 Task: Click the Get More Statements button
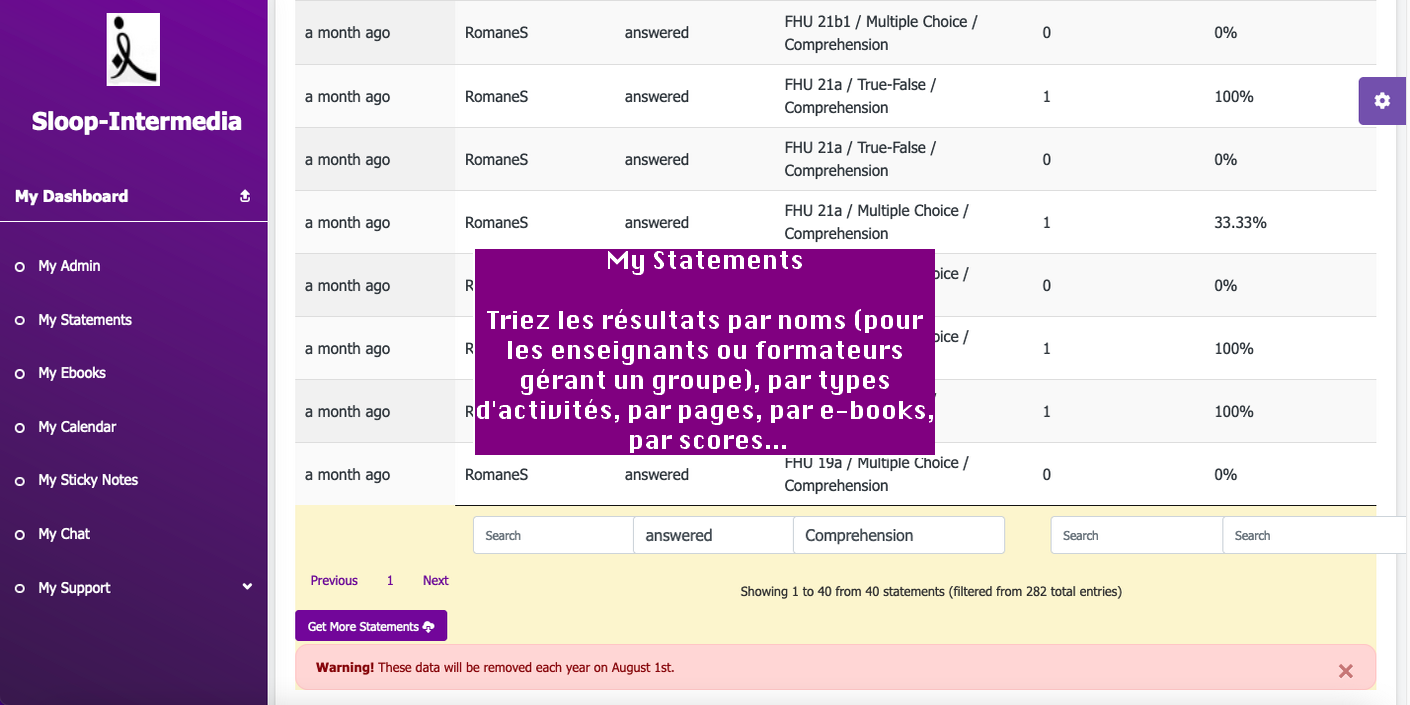[371, 626]
